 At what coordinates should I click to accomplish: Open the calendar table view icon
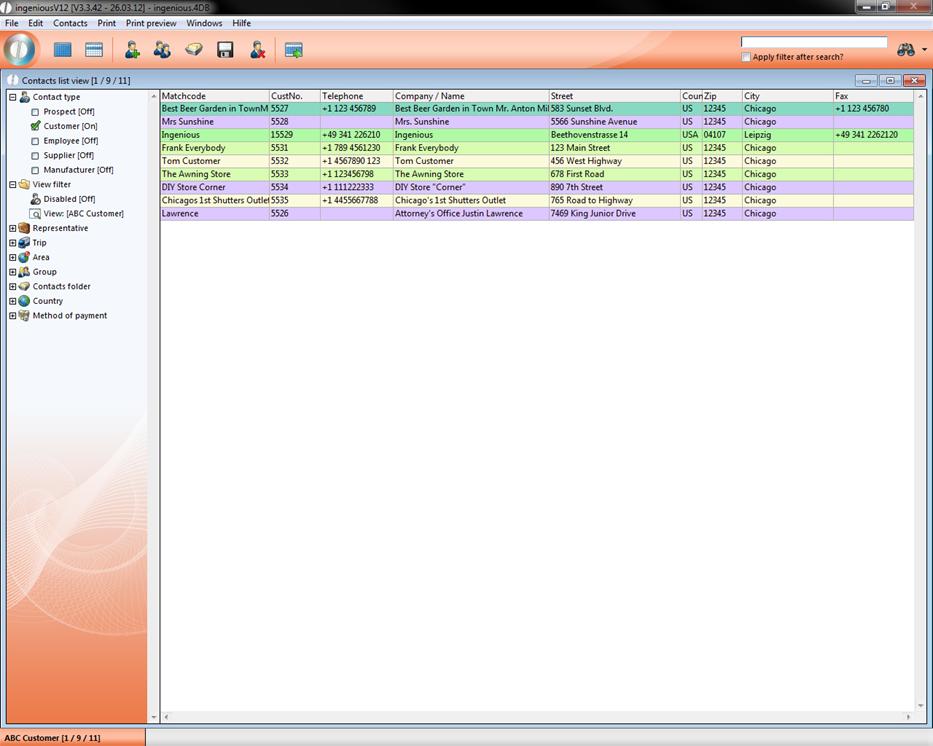(94, 49)
